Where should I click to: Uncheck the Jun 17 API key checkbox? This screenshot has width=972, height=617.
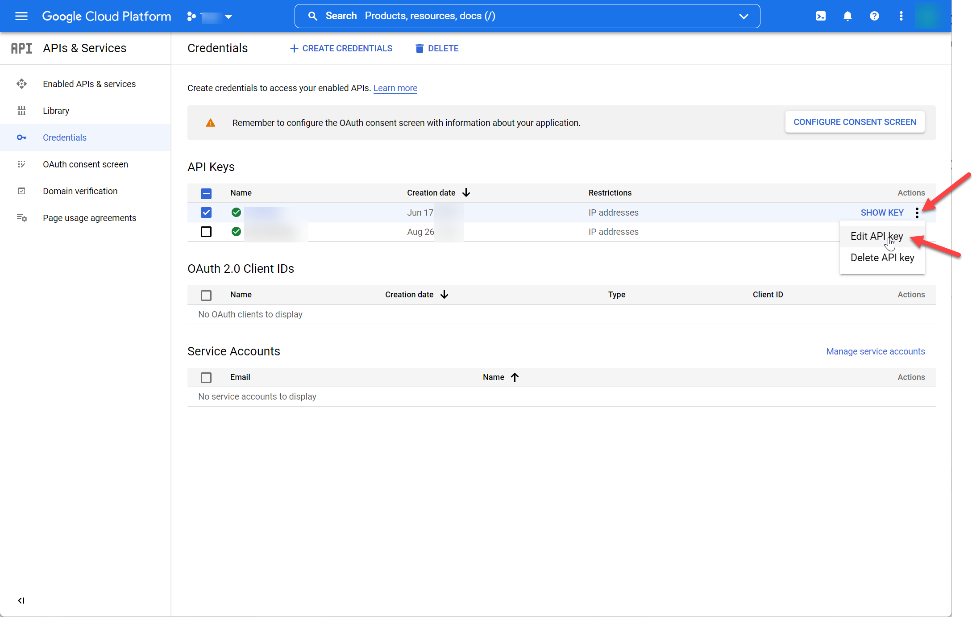[x=206, y=213]
